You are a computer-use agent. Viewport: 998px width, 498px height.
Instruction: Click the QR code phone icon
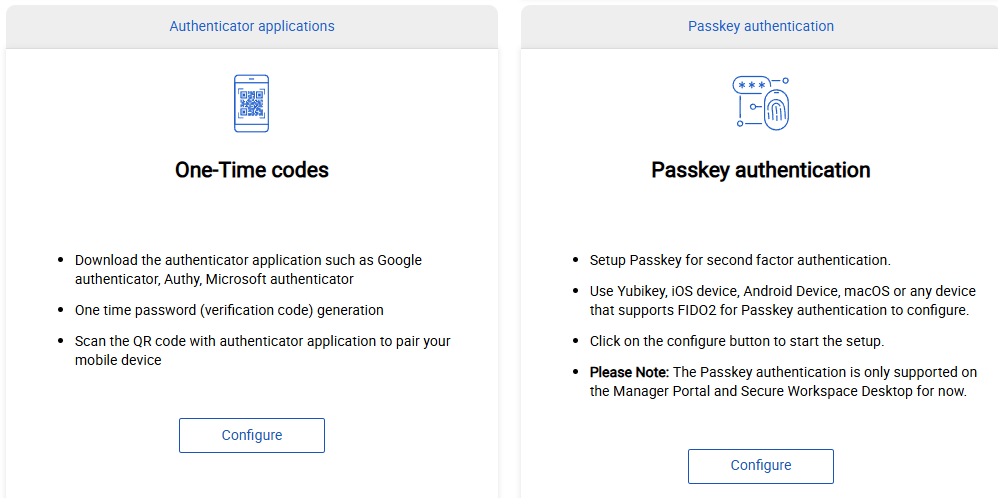(x=251, y=103)
